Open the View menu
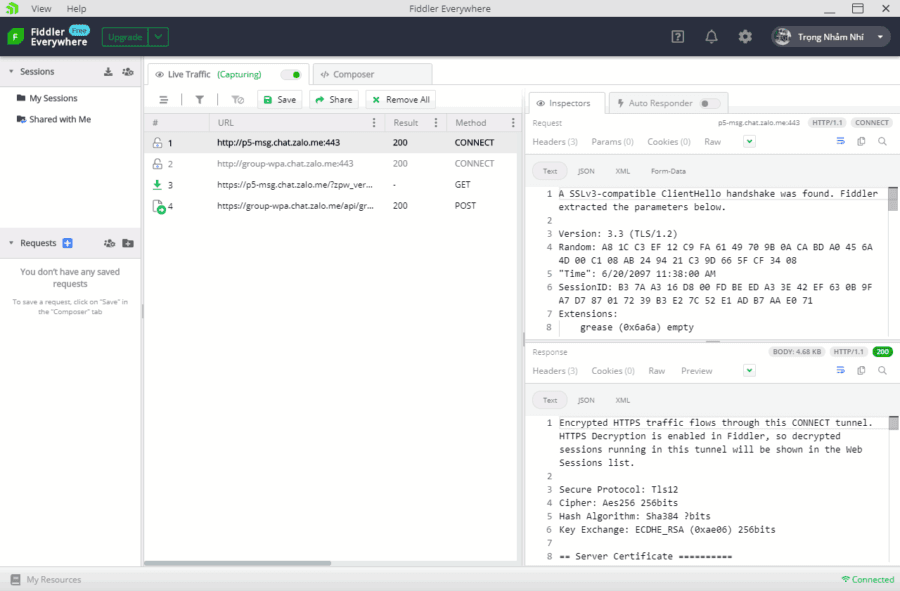This screenshot has height=591, width=900. (41, 9)
